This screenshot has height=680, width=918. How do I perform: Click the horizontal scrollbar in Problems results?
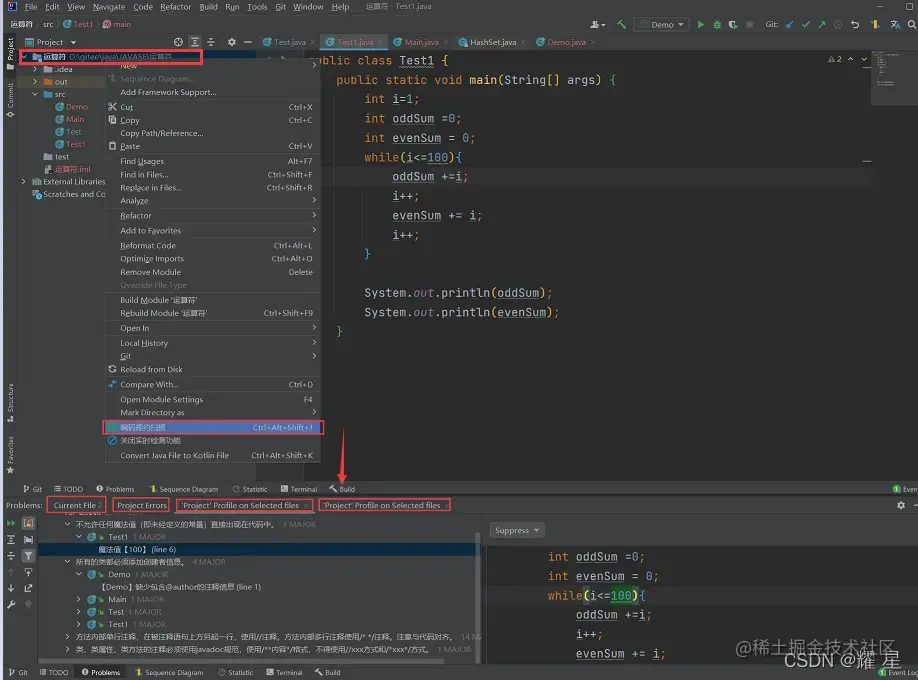241,661
